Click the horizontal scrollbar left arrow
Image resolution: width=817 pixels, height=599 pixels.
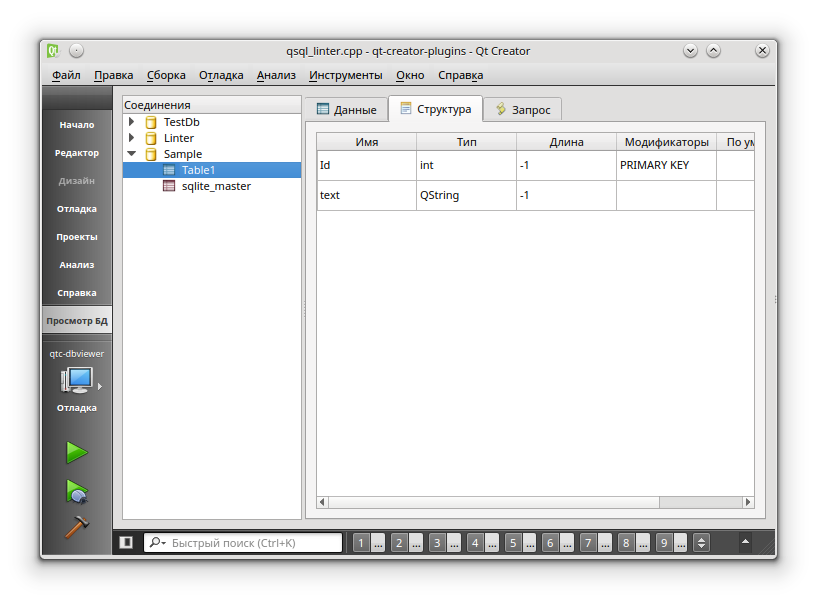click(x=323, y=502)
